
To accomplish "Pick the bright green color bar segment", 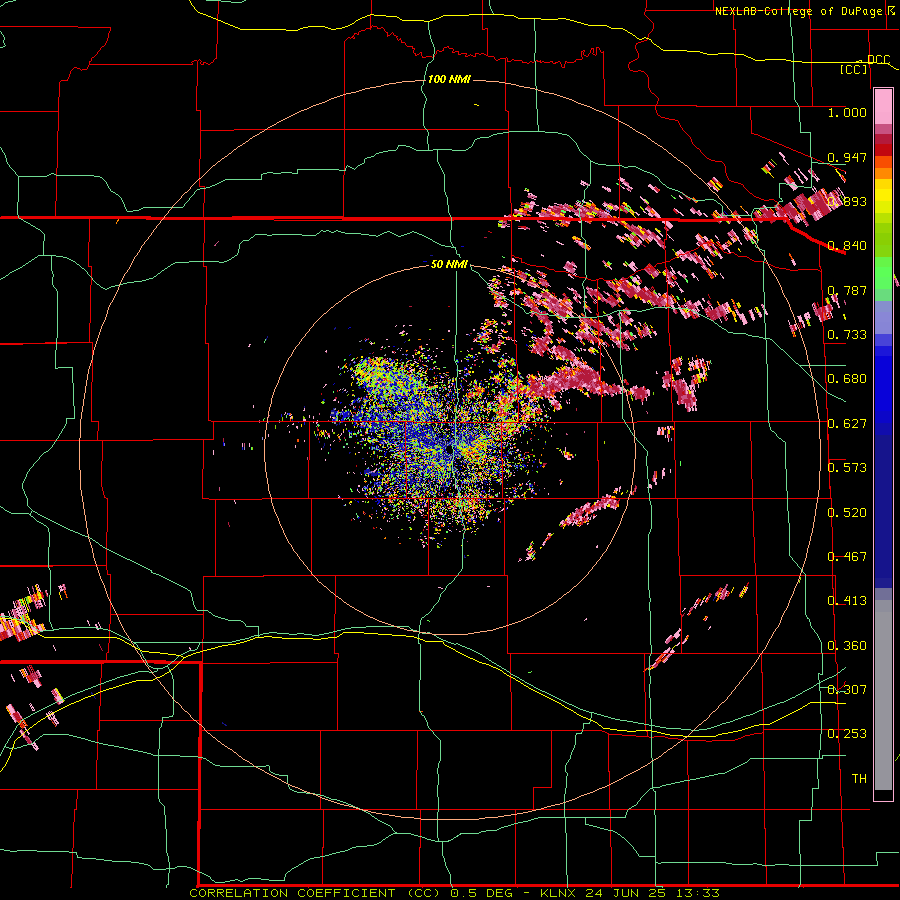I will tap(883, 273).
